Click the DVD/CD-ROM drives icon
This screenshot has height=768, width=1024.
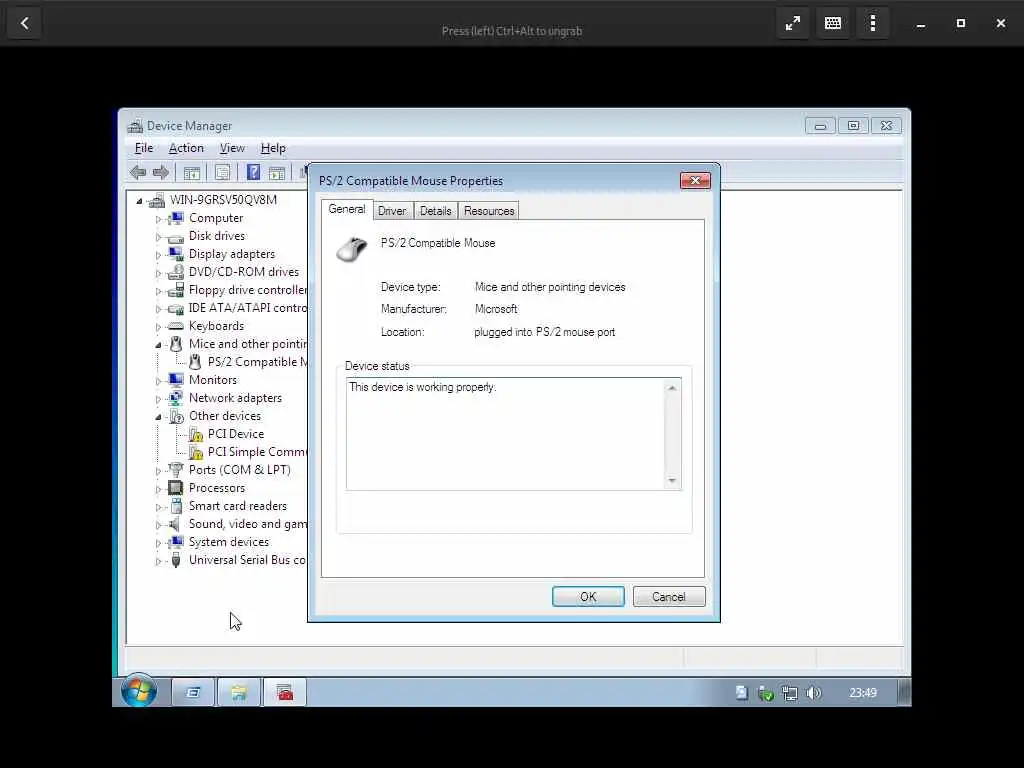point(176,272)
